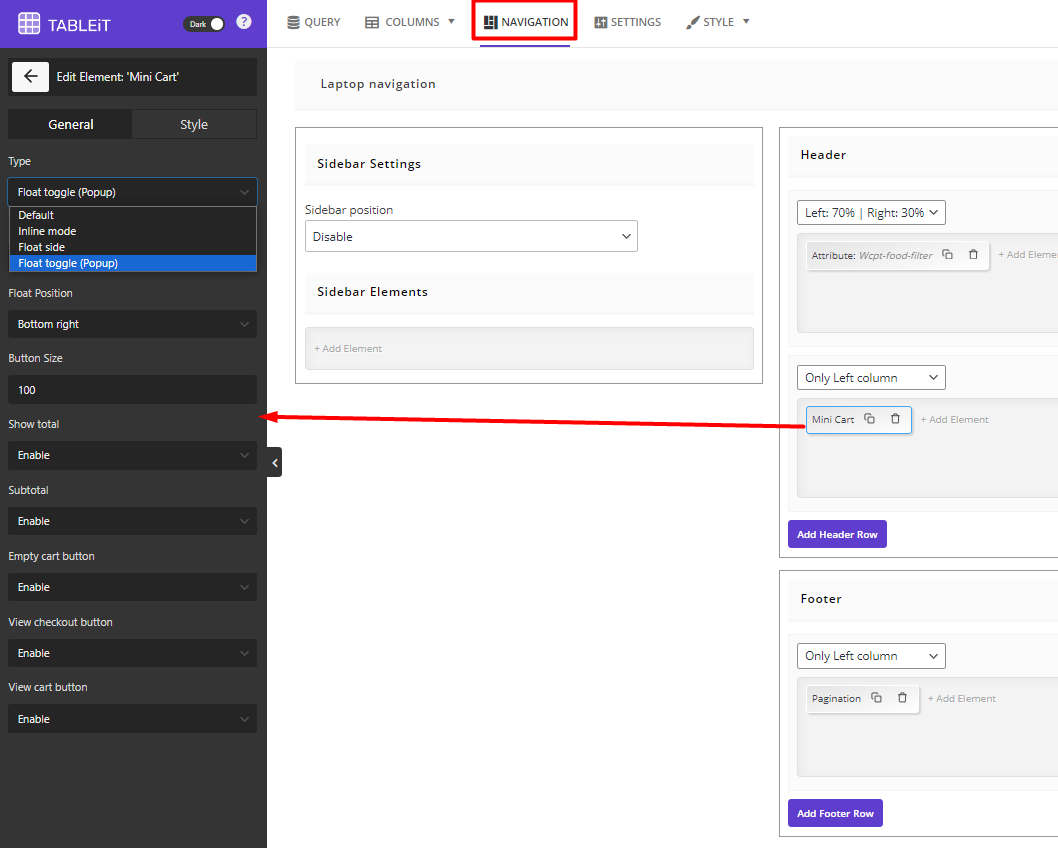The height and width of the screenshot is (848, 1058).
Task: Duplicate the Mini Cart element using copy icon
Action: [868, 419]
